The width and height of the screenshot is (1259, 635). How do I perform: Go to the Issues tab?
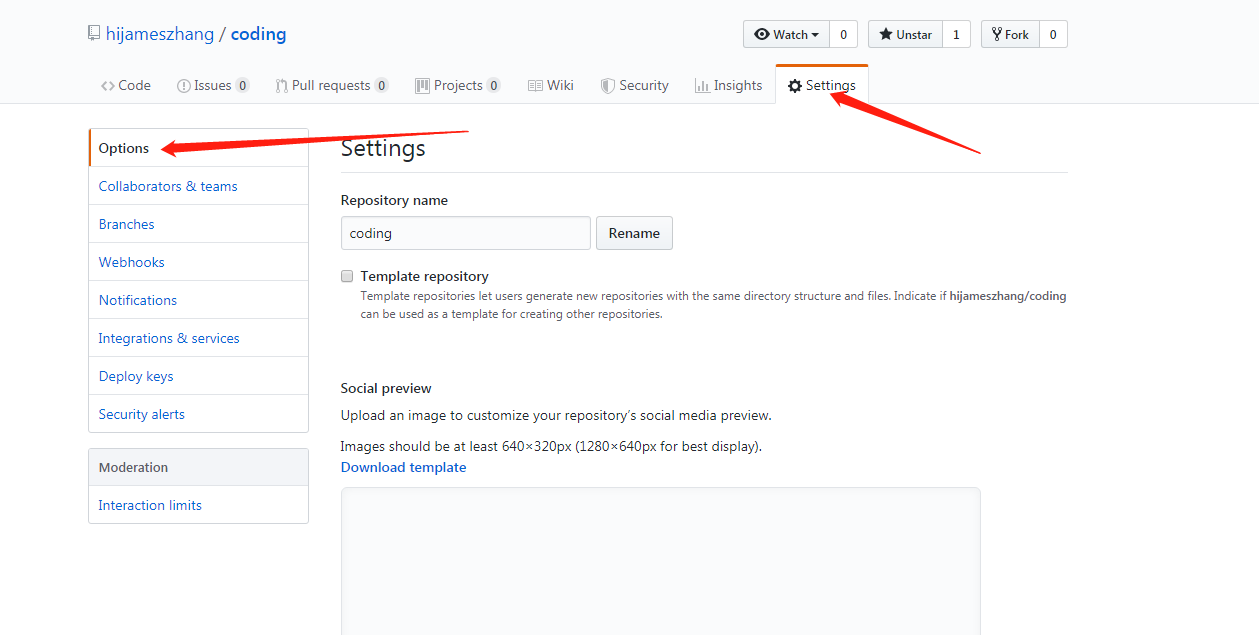213,86
